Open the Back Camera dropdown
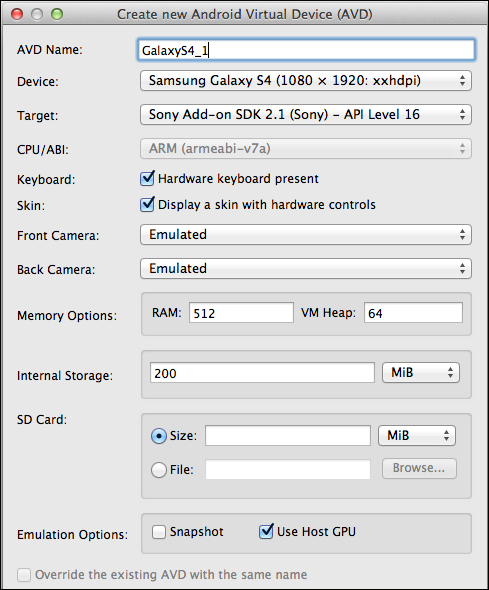The image size is (489, 590). pos(306,268)
